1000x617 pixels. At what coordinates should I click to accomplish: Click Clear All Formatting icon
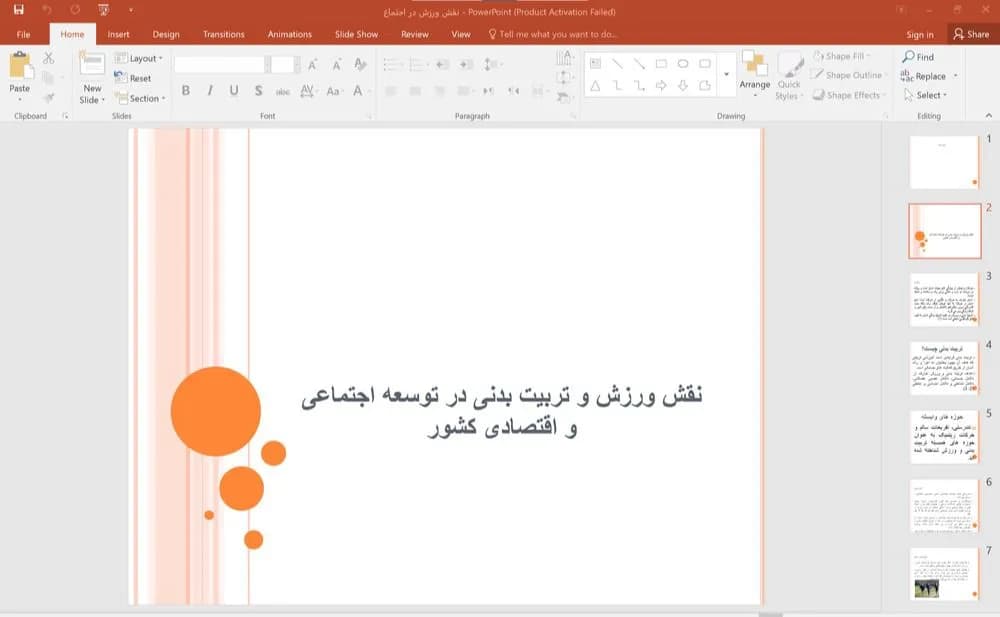point(360,64)
